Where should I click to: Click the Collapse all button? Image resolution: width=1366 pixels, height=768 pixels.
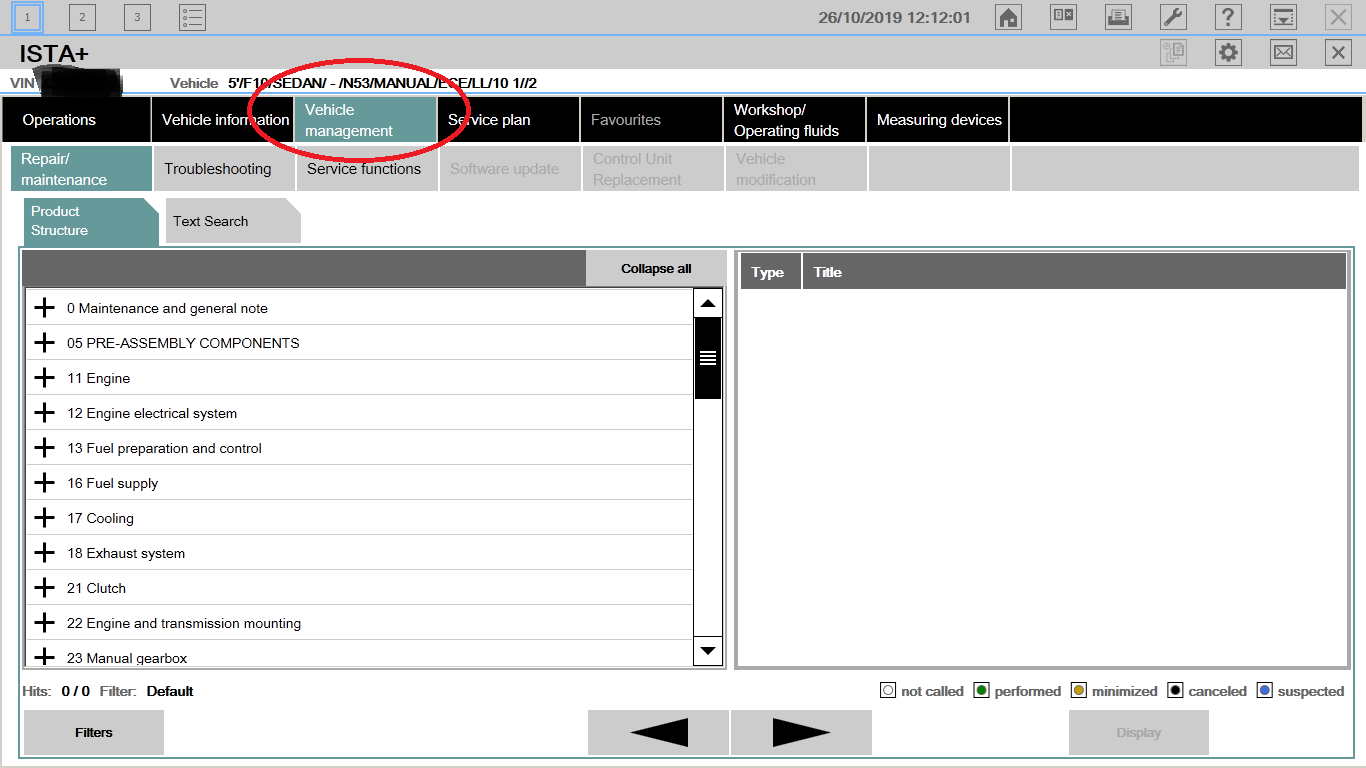pos(656,268)
